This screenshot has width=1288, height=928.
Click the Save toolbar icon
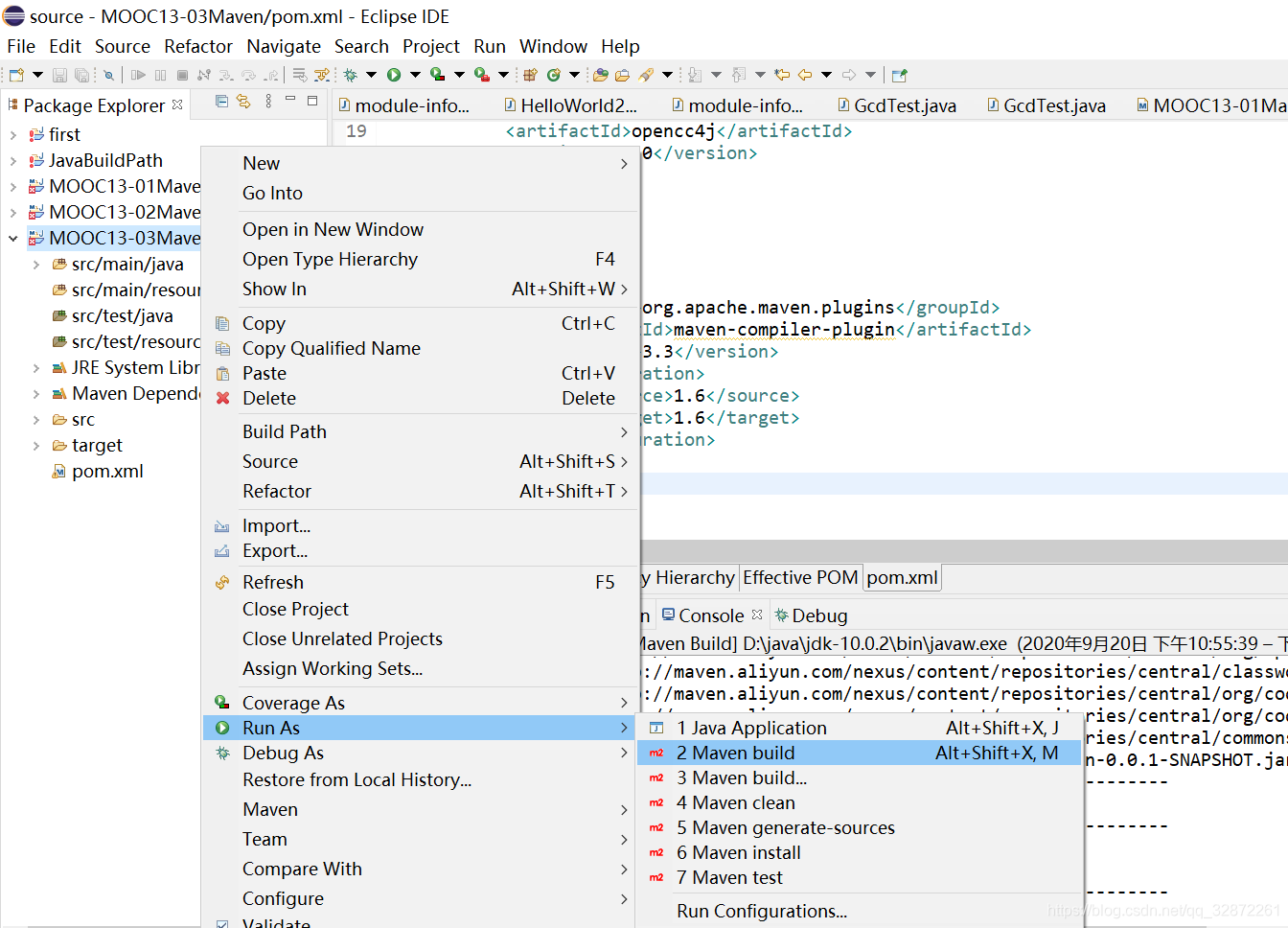tap(59, 75)
